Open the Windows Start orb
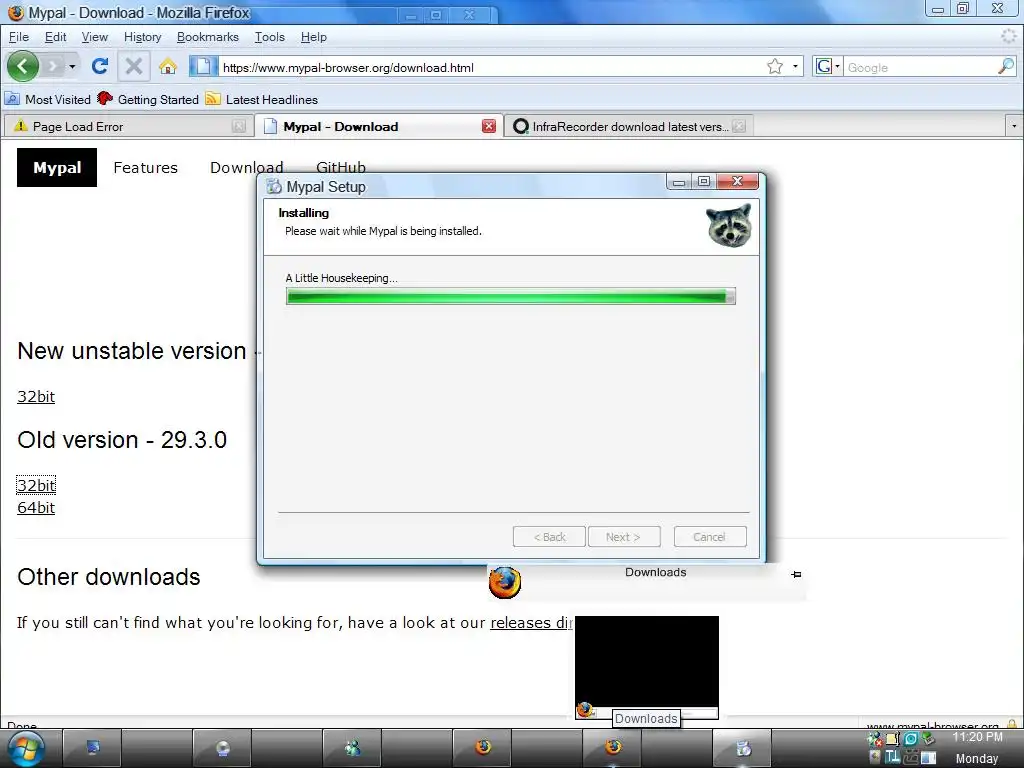Viewport: 1024px width, 768px height. [25, 748]
